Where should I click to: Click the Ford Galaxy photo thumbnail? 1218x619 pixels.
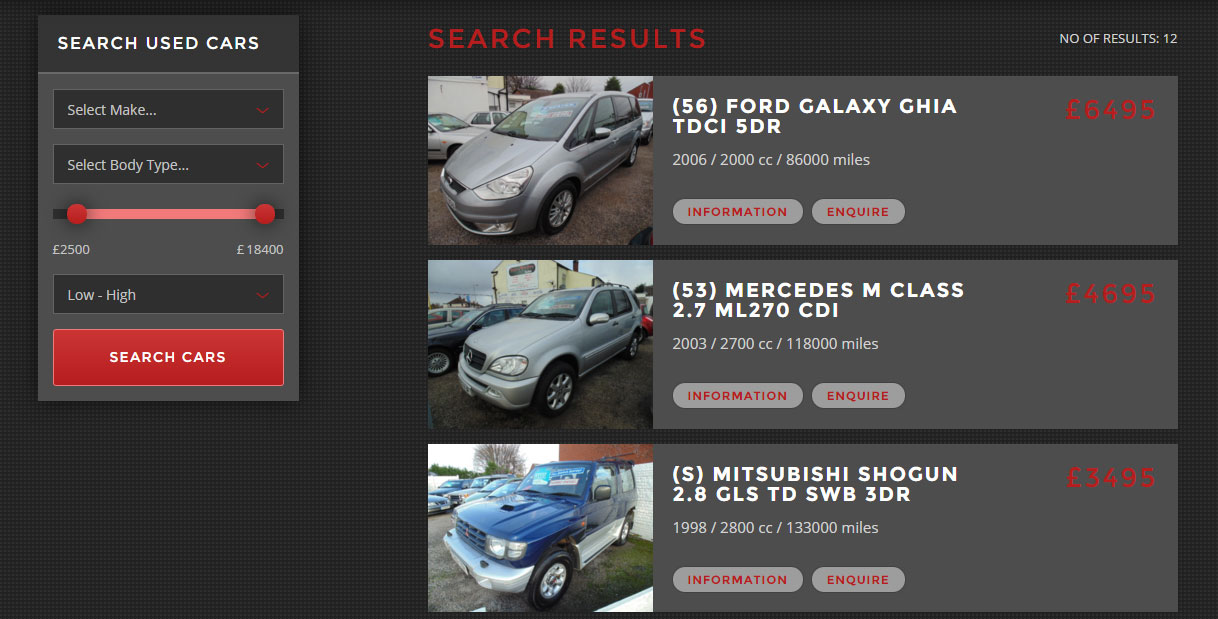[540, 160]
